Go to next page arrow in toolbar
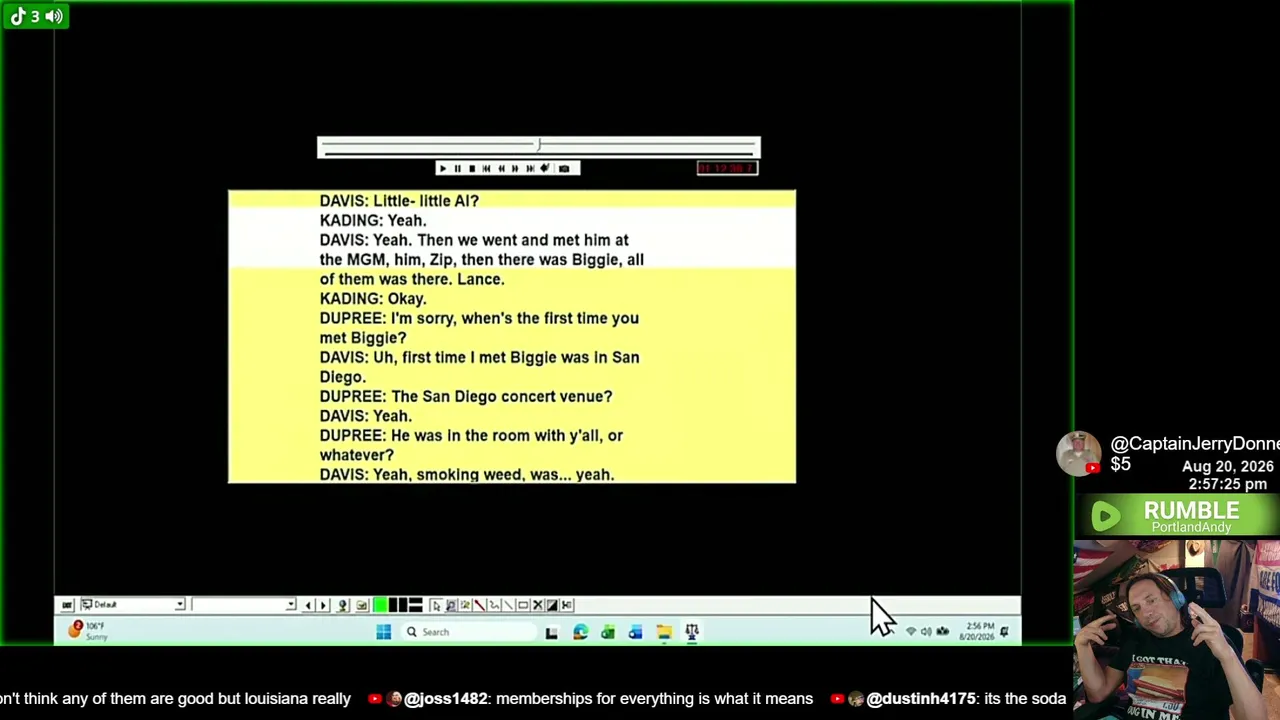The width and height of the screenshot is (1280, 720). 323,604
